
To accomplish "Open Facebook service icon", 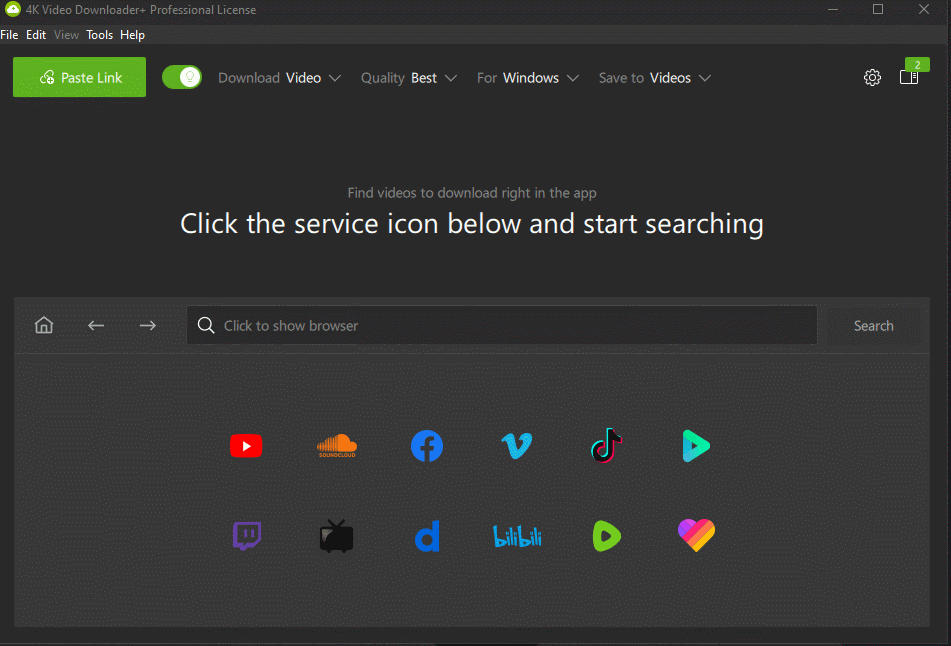I will (x=427, y=446).
